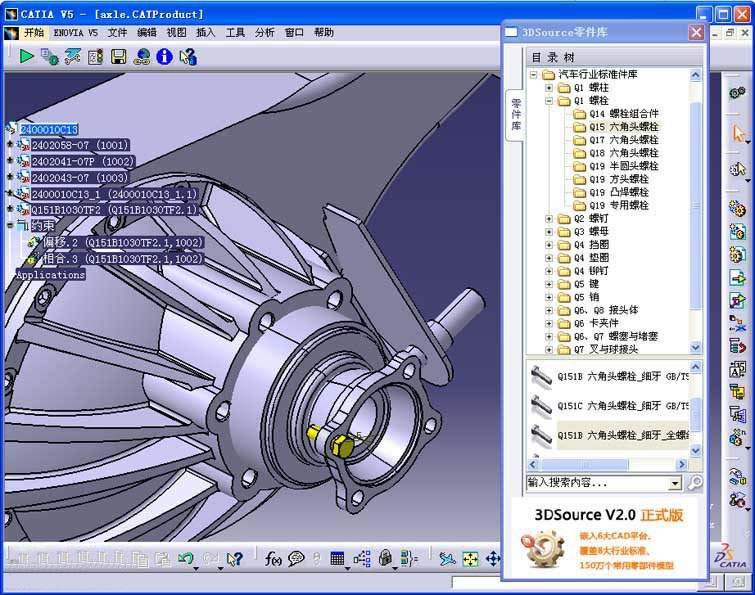This screenshot has width=755, height=595.
Task: Click the bottom-toolbar Equivalent Dimensions icon with equals sign
Action: (x=409, y=558)
